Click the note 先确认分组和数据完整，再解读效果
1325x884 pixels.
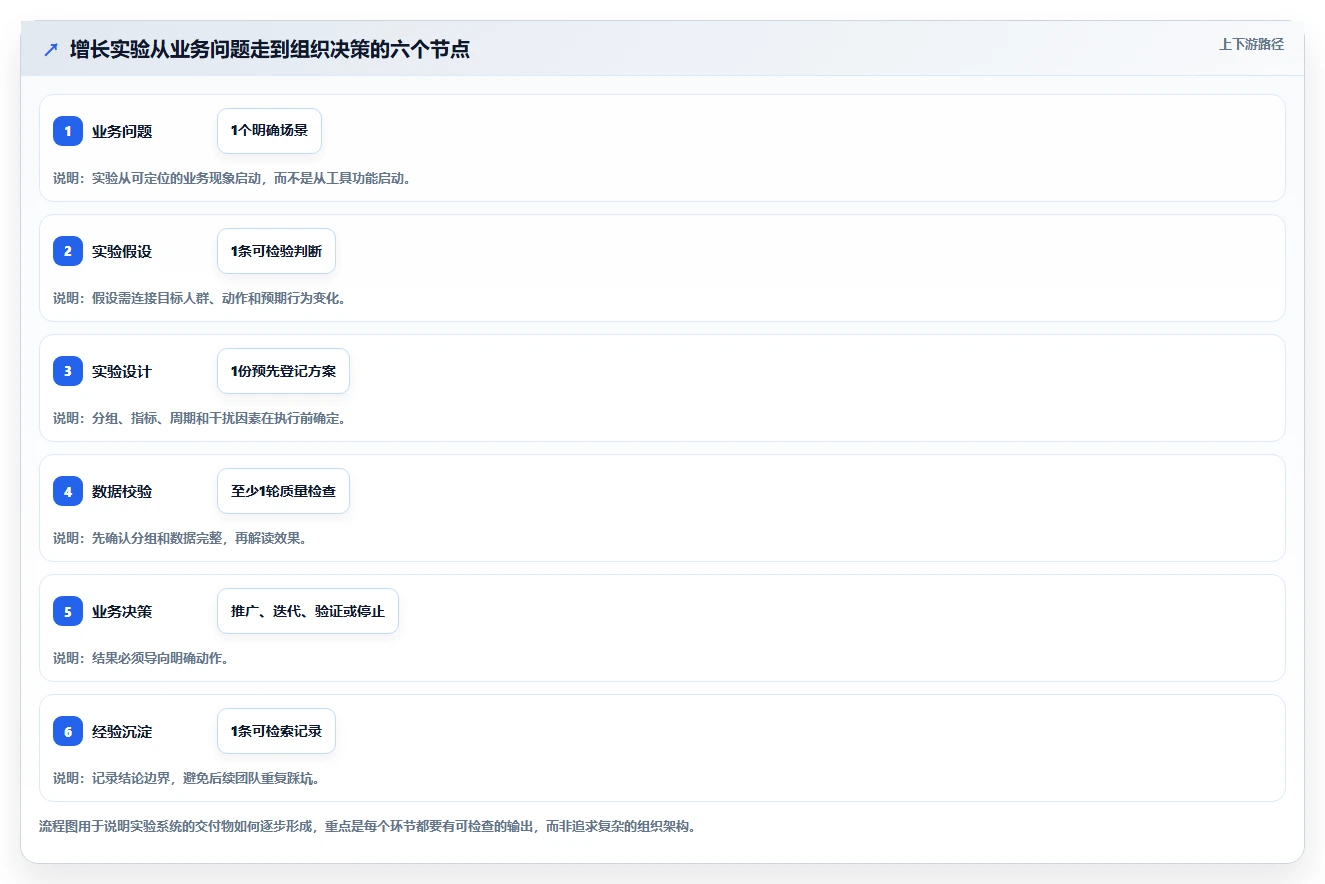click(180, 538)
